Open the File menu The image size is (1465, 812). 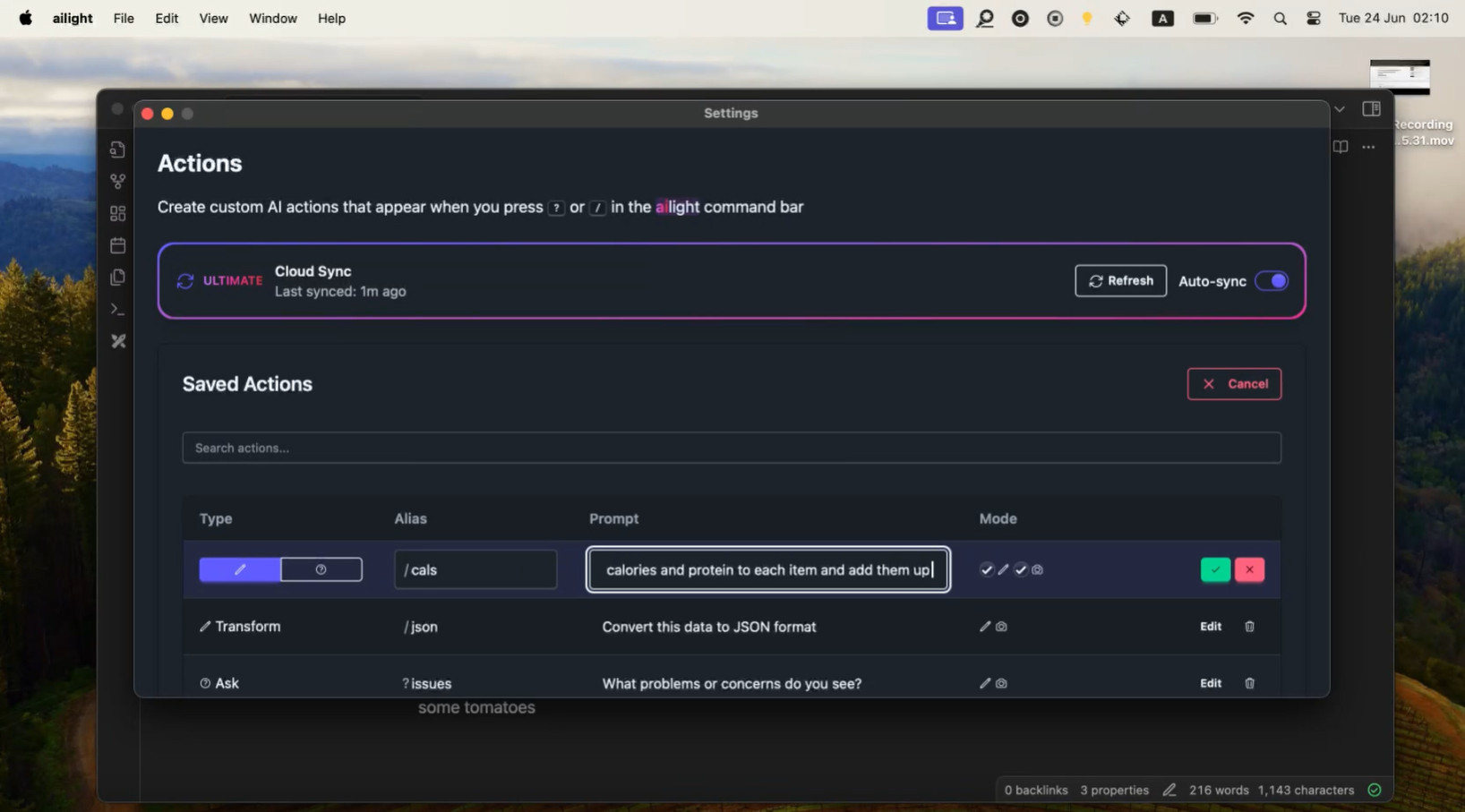coord(124,18)
